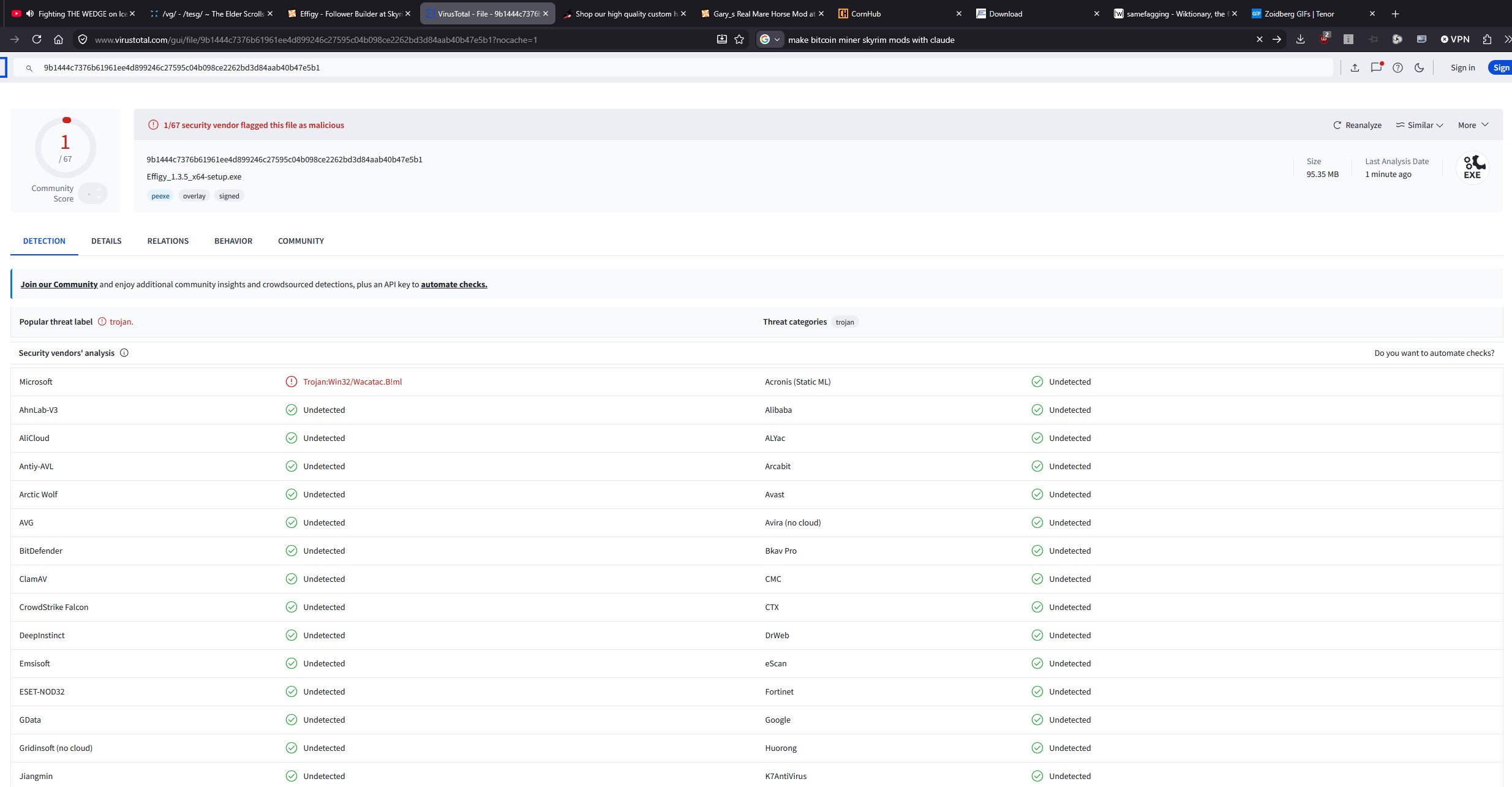Open the DETAILS tab
This screenshot has width=1512, height=787.
tap(107, 241)
